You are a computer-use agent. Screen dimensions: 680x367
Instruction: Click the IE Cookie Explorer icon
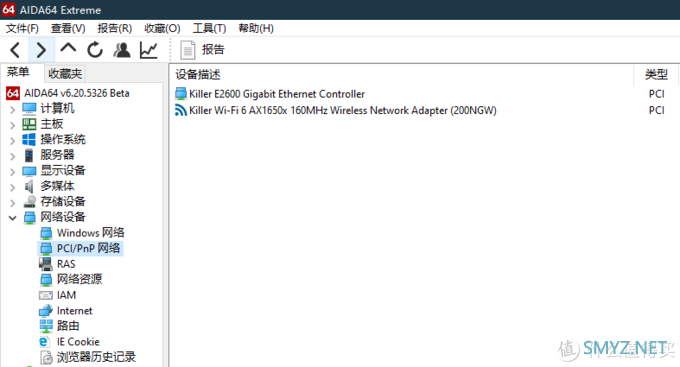point(44,342)
